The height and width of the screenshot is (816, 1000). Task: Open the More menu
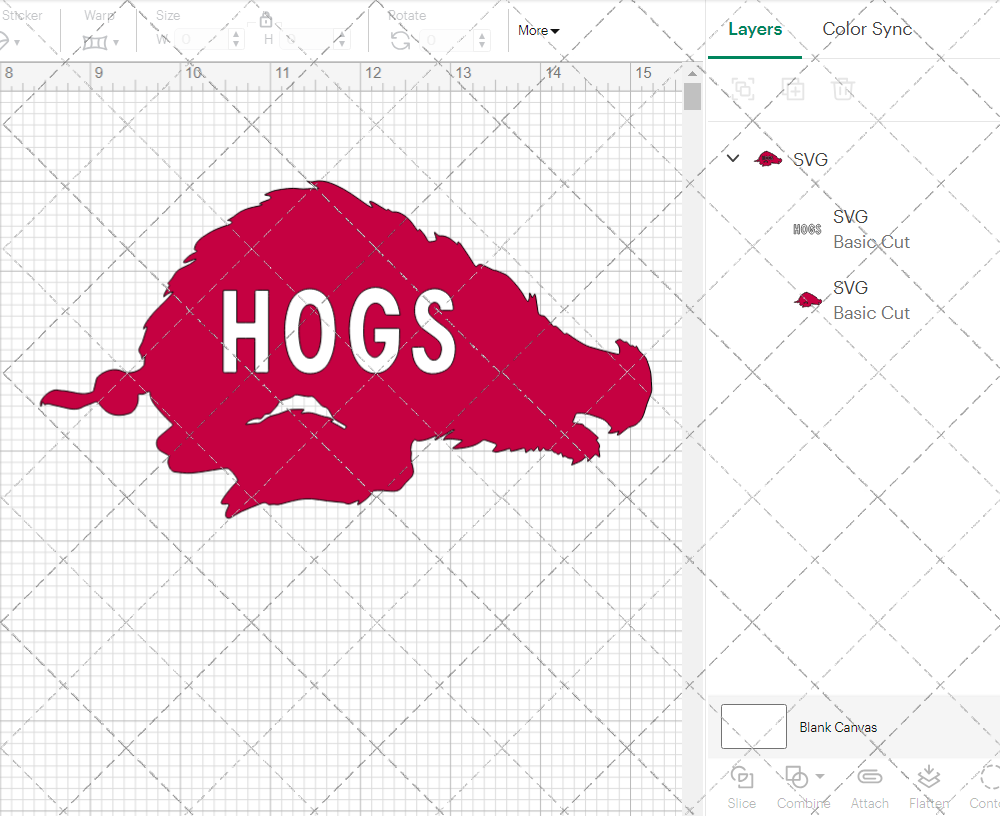[x=538, y=31]
